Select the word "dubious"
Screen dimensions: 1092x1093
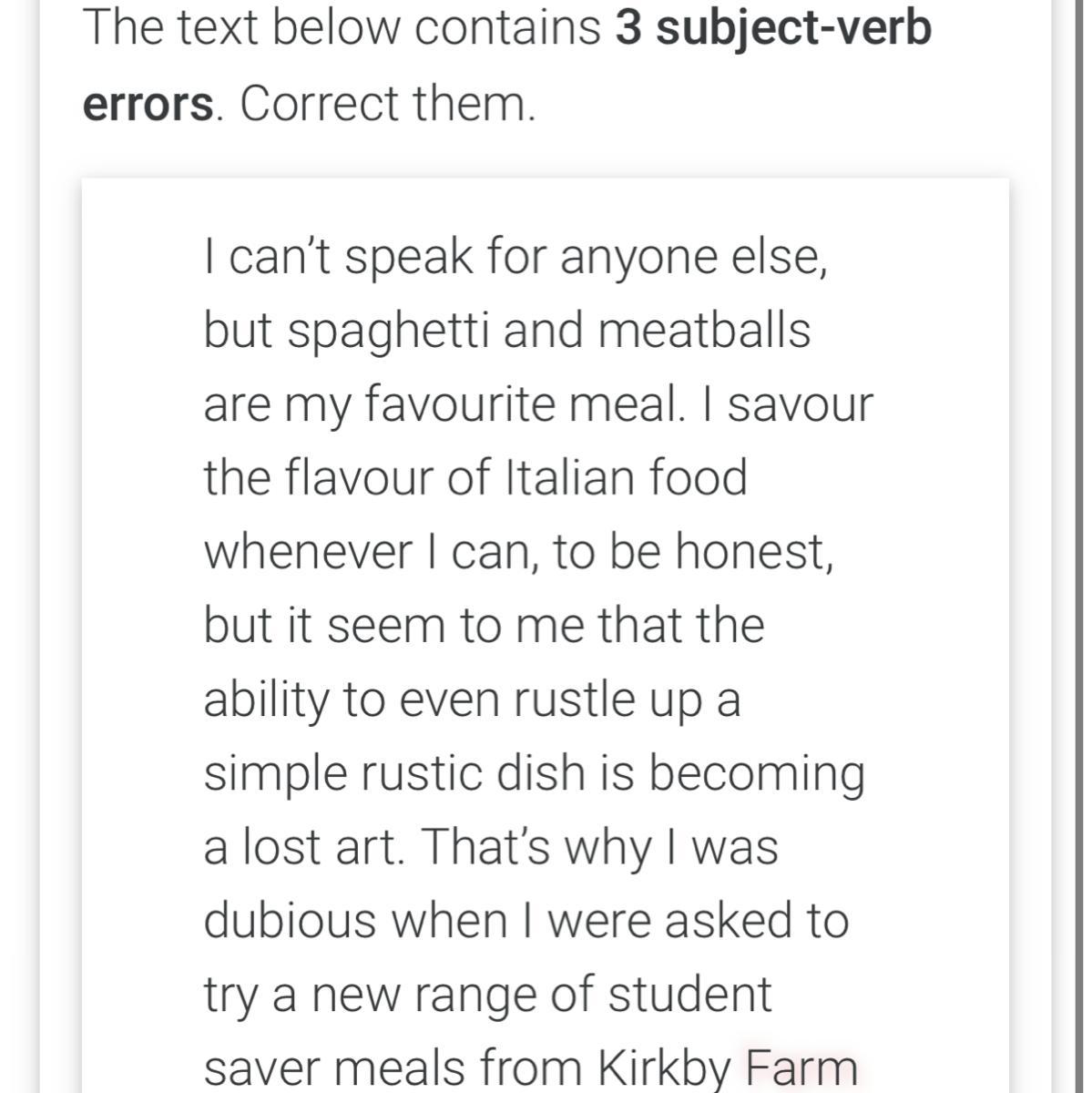coord(291,920)
